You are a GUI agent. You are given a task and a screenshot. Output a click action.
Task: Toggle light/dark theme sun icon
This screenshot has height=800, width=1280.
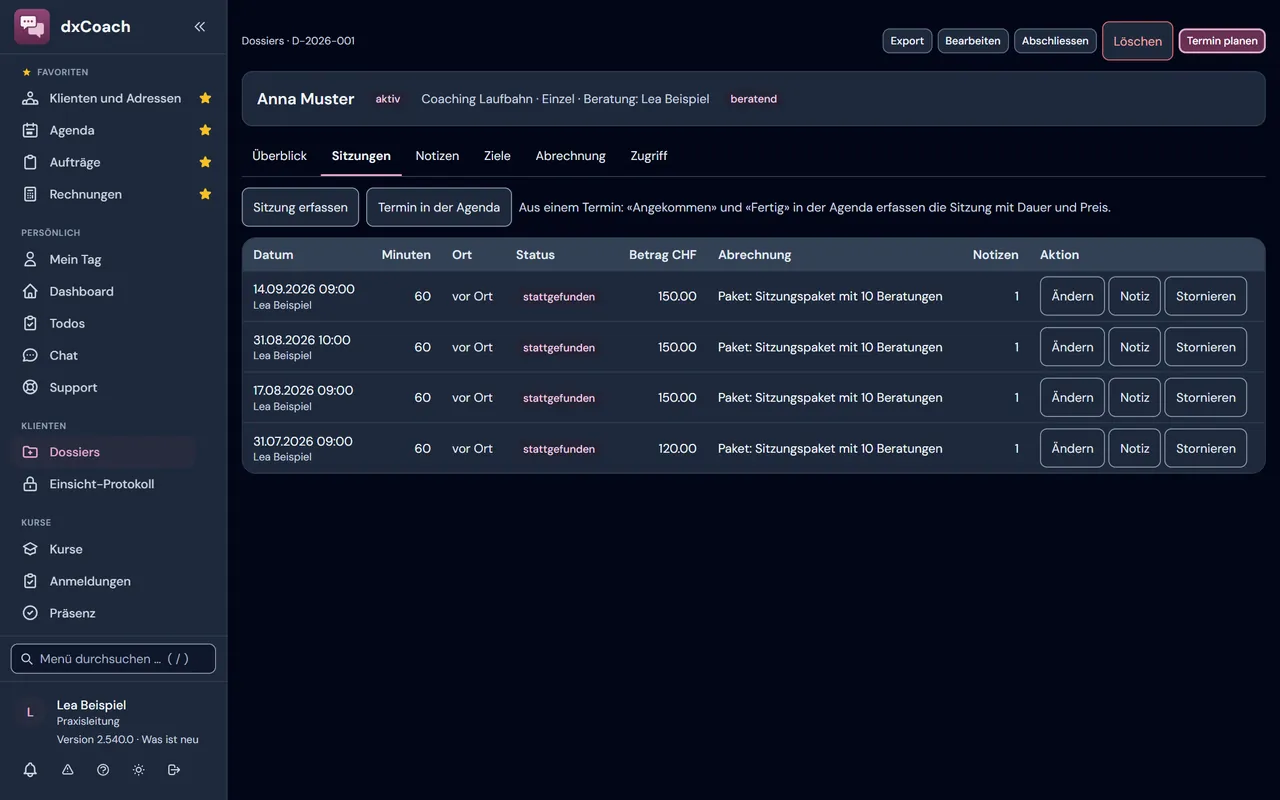click(138, 770)
